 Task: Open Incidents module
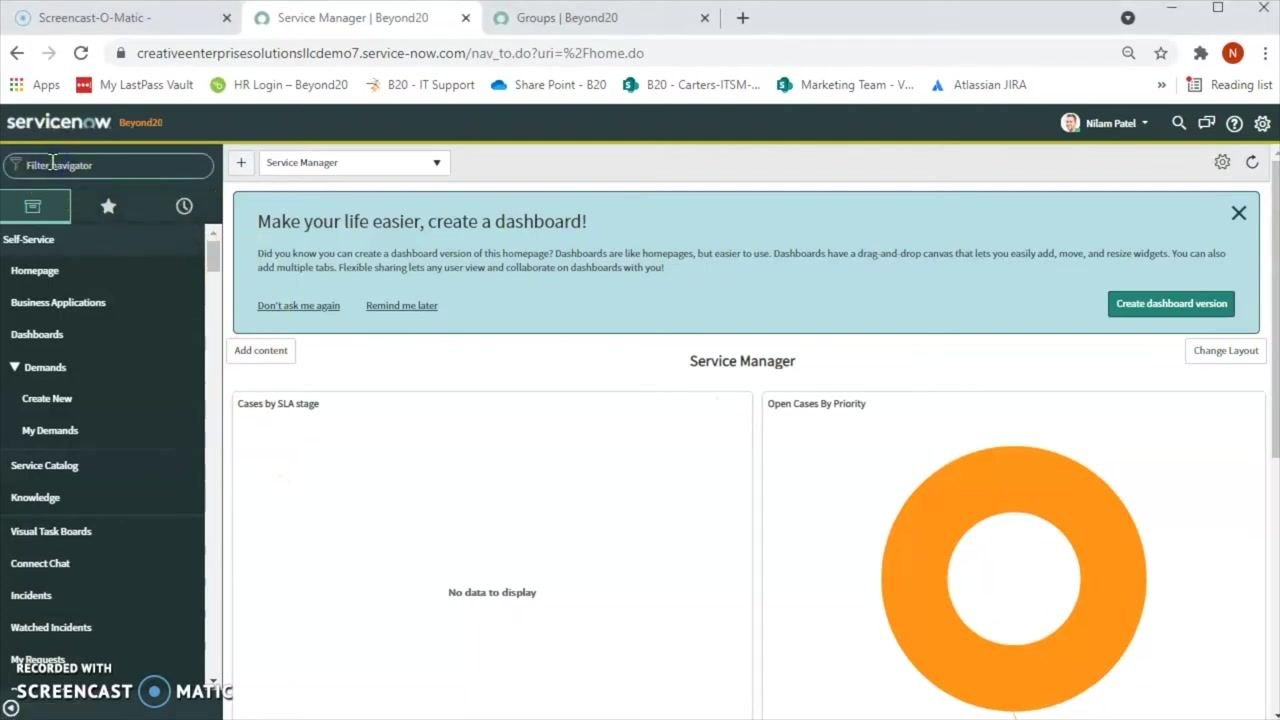click(31, 596)
